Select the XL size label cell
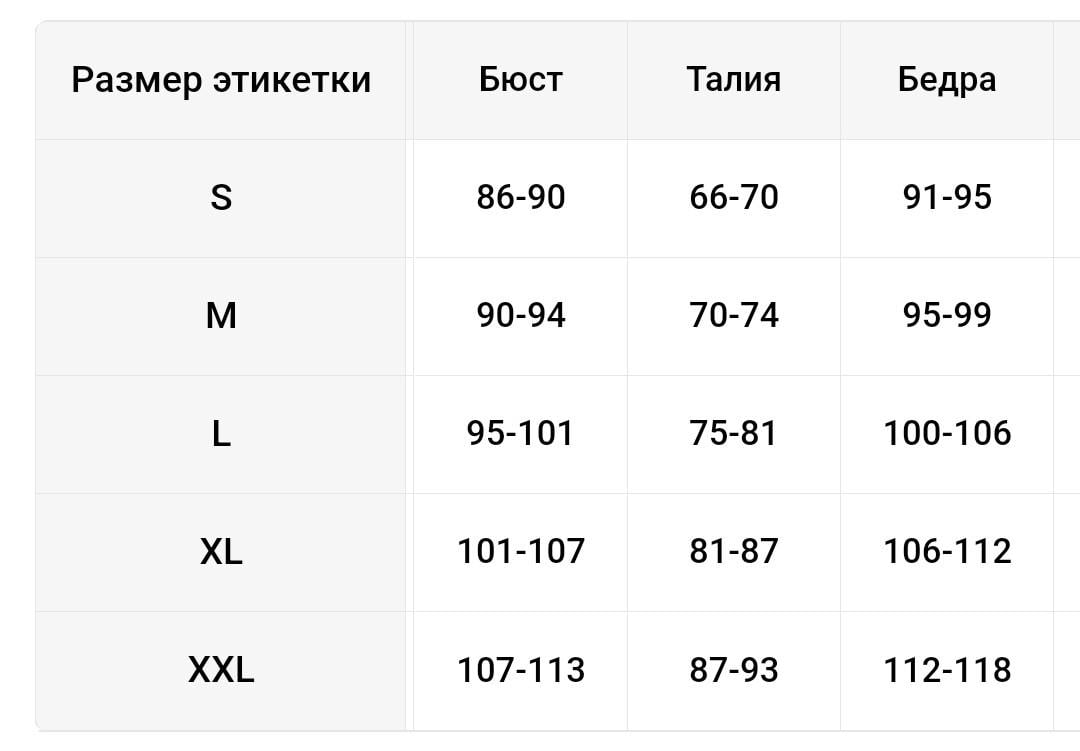This screenshot has height=751, width=1080. [221, 552]
